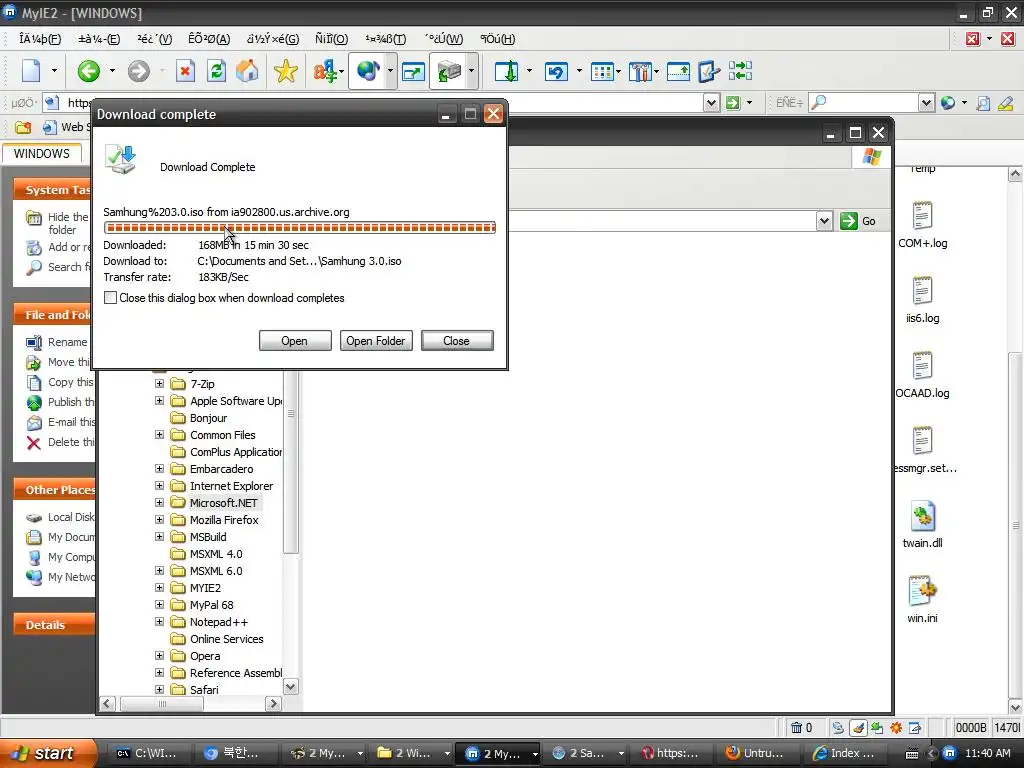Click the status bar orange gear icon
The image size is (1024, 768).
[896, 728]
